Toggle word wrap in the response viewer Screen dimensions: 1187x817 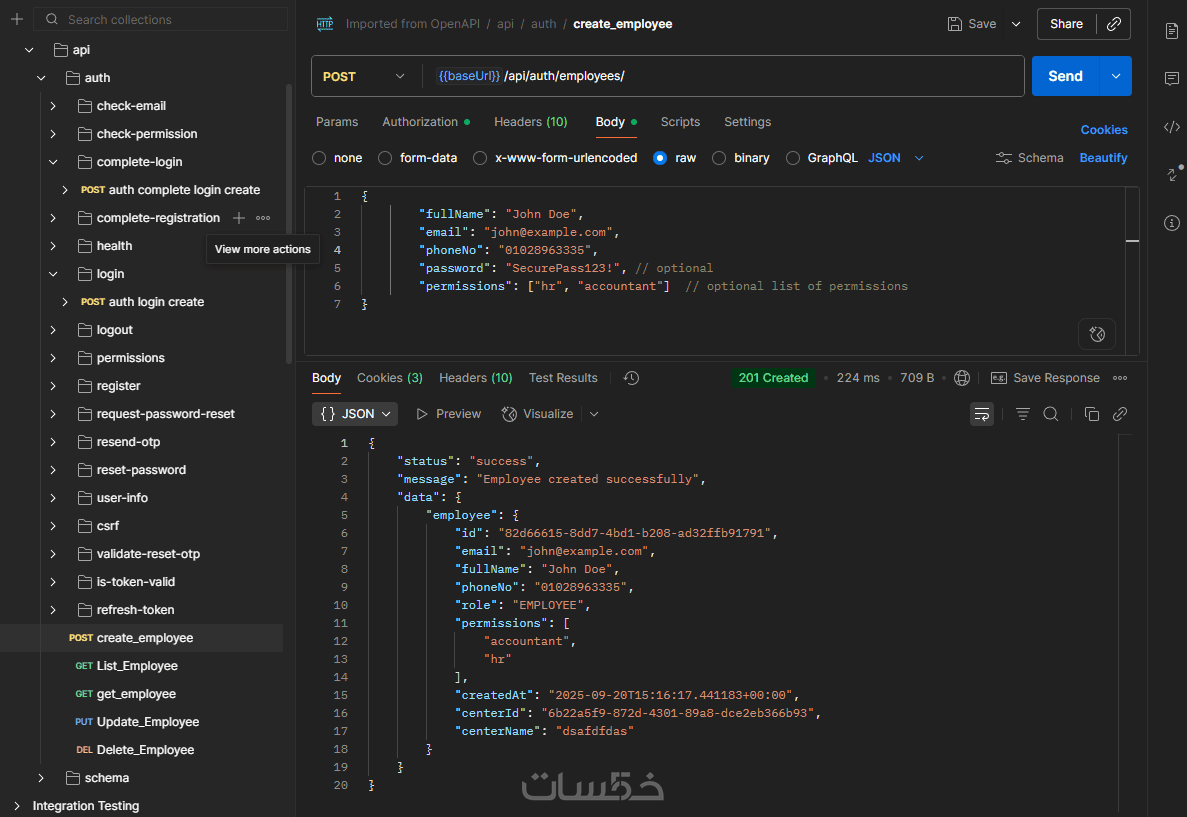[x=982, y=414]
